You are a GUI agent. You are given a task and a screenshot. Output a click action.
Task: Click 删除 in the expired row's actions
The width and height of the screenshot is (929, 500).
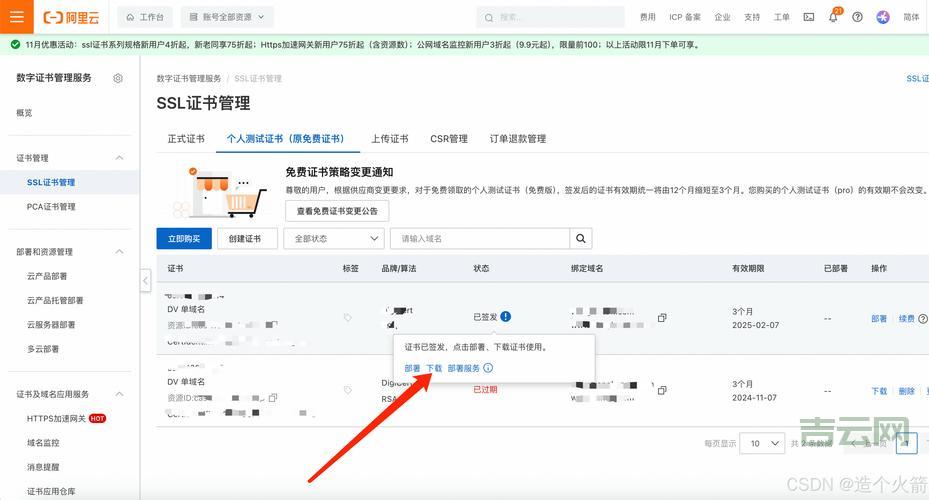pyautogui.click(x=906, y=391)
